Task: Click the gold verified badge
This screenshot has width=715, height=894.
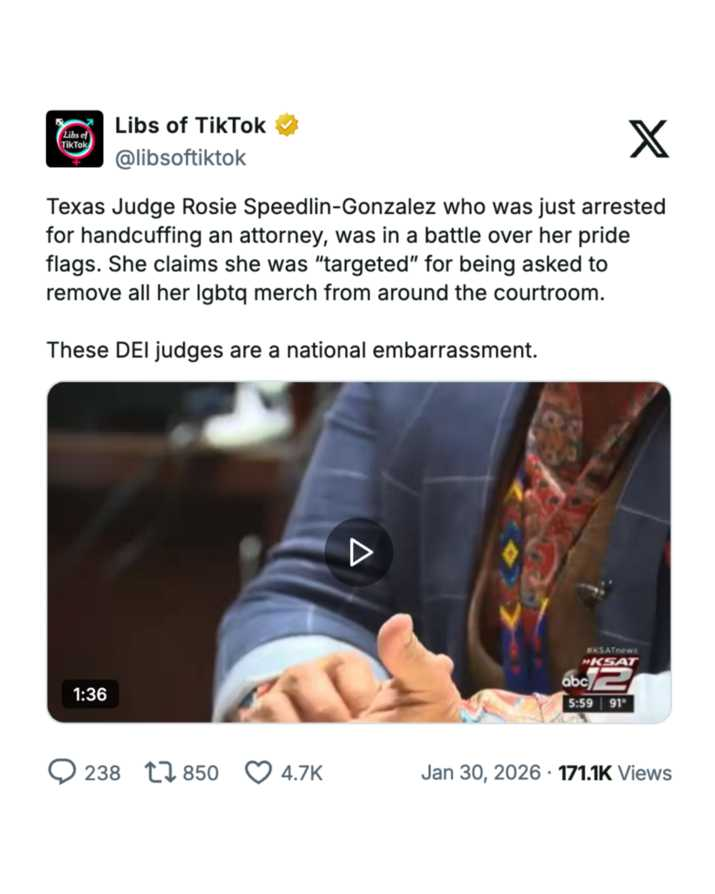Action: click(287, 125)
